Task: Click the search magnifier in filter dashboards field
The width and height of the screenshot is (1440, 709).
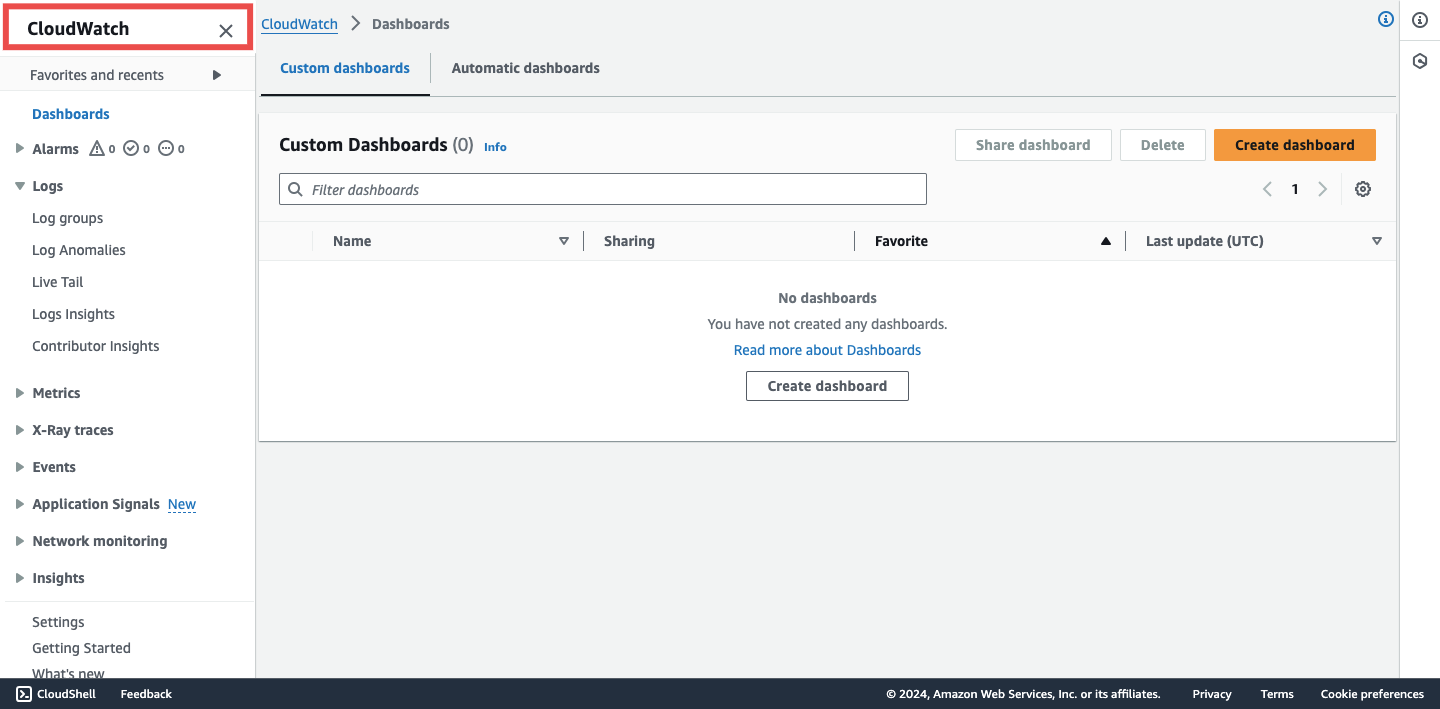Action: (295, 189)
